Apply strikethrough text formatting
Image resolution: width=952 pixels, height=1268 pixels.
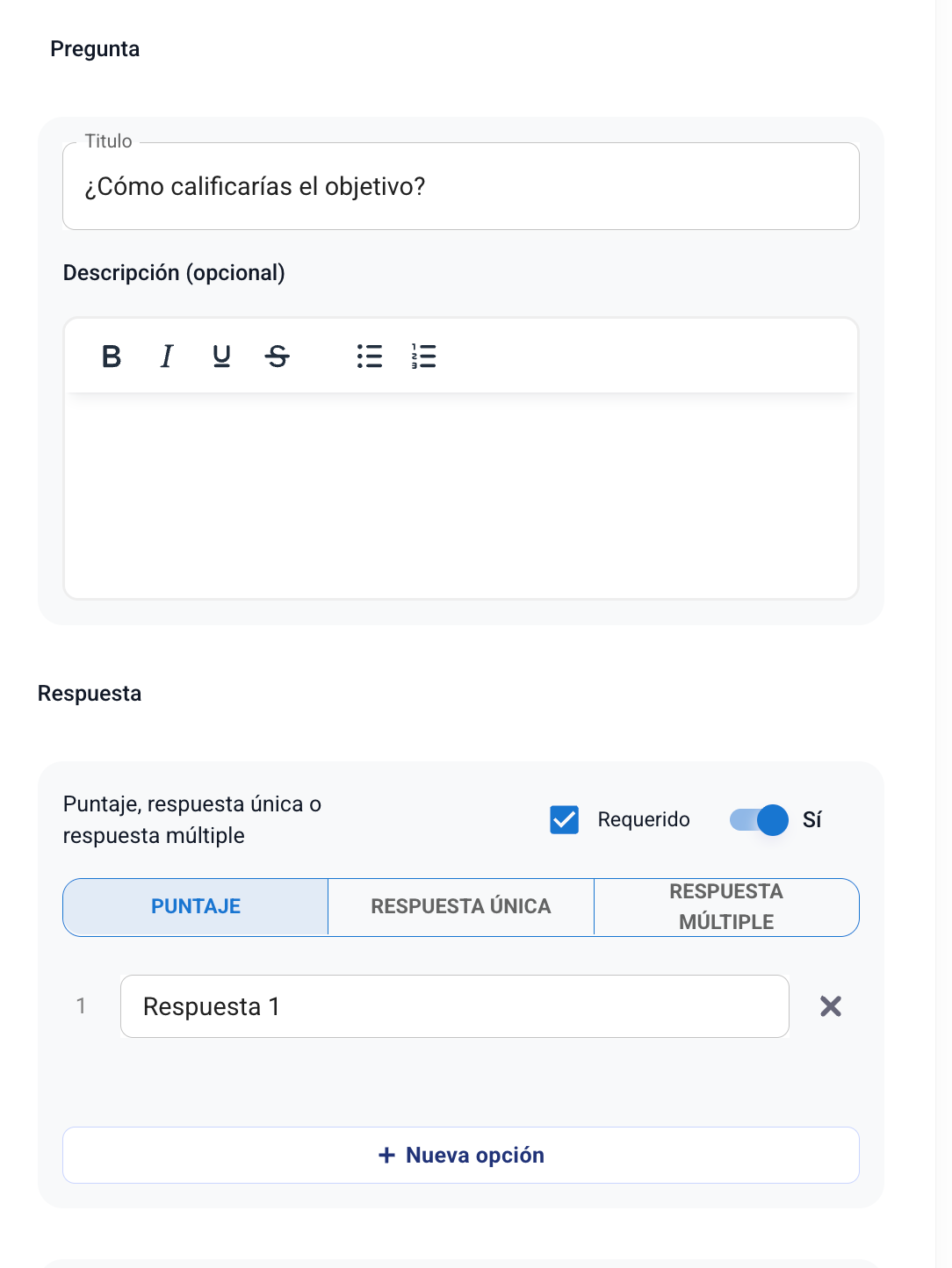pyautogui.click(x=278, y=357)
